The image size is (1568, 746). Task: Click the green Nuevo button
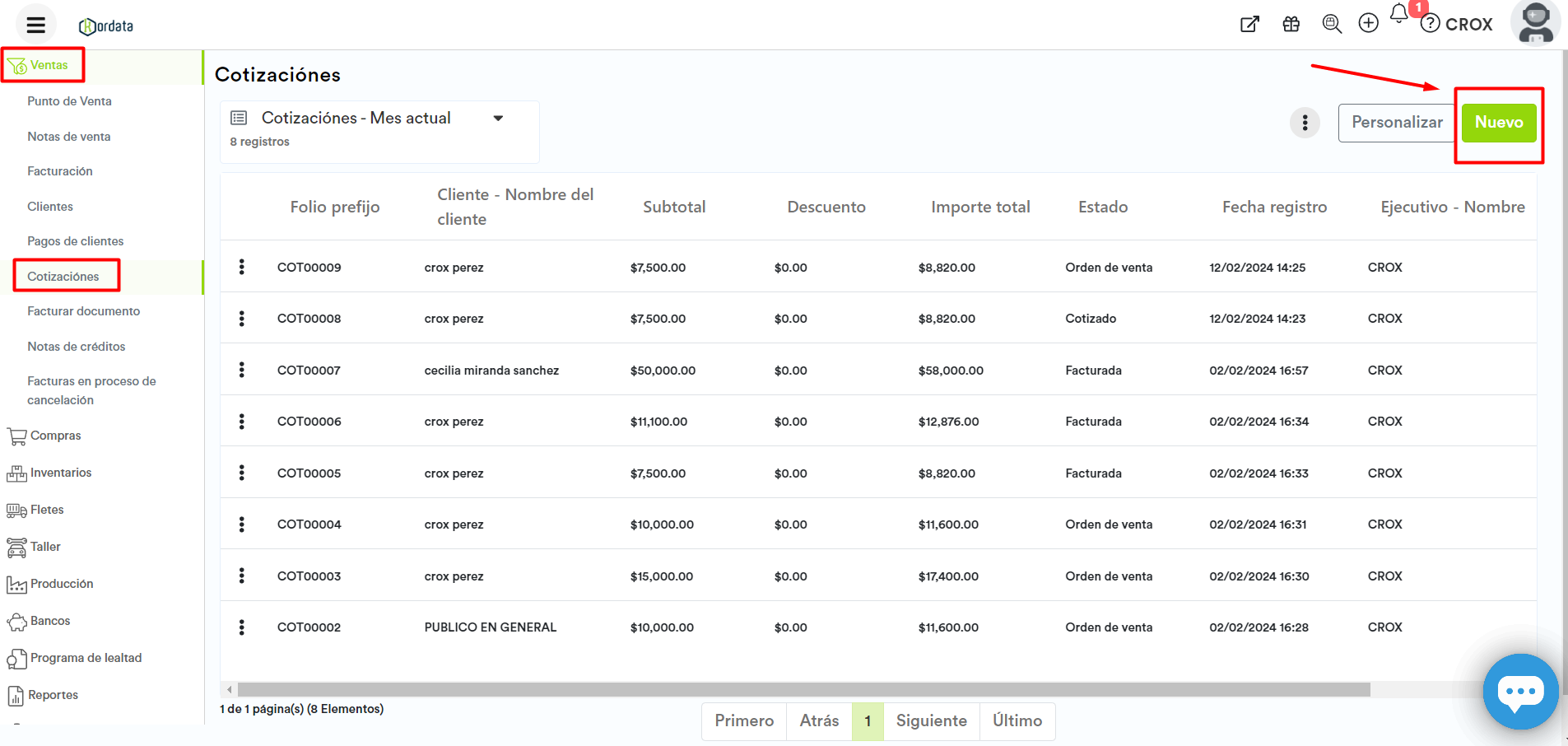pyautogui.click(x=1498, y=123)
